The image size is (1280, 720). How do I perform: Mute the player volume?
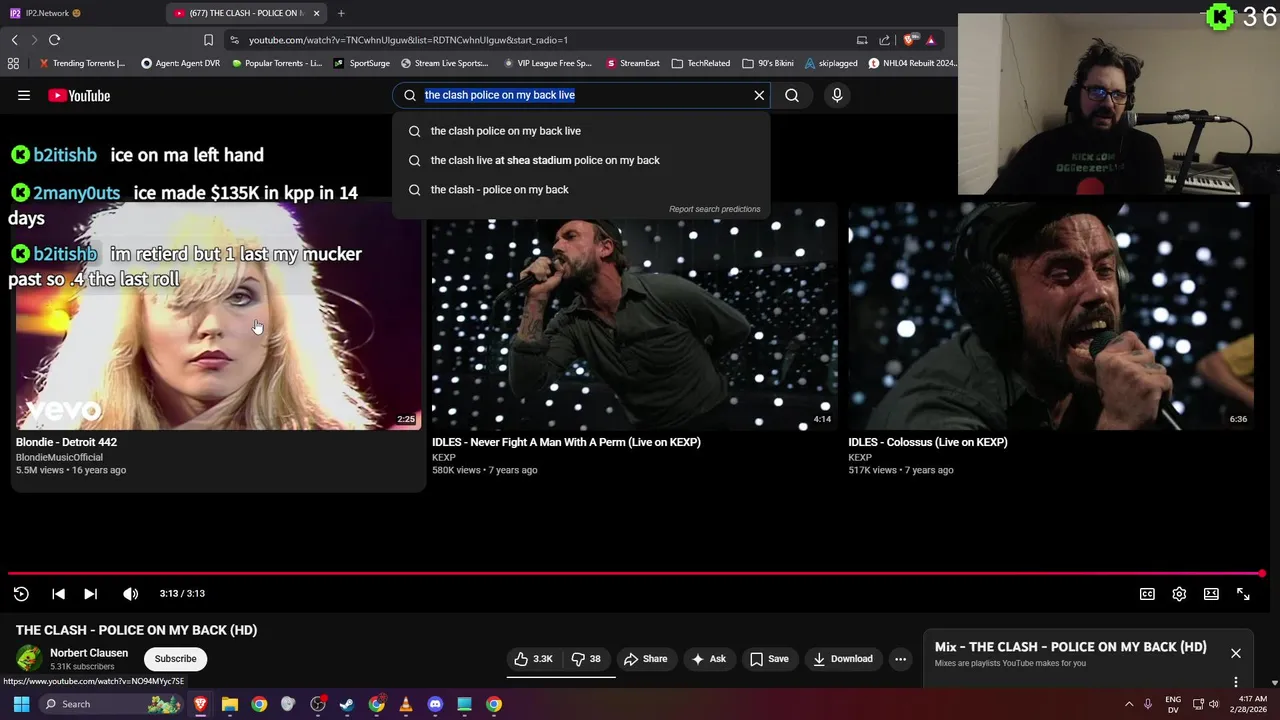pos(130,593)
